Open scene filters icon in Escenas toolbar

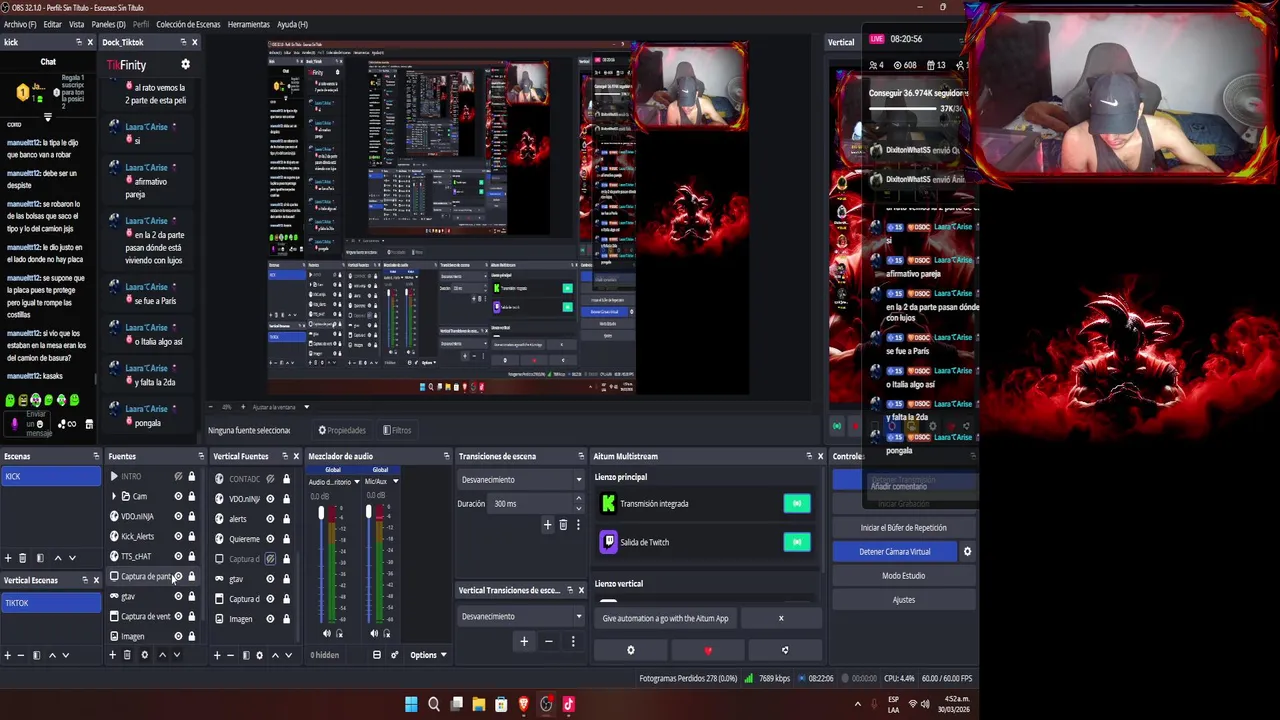[x=40, y=558]
